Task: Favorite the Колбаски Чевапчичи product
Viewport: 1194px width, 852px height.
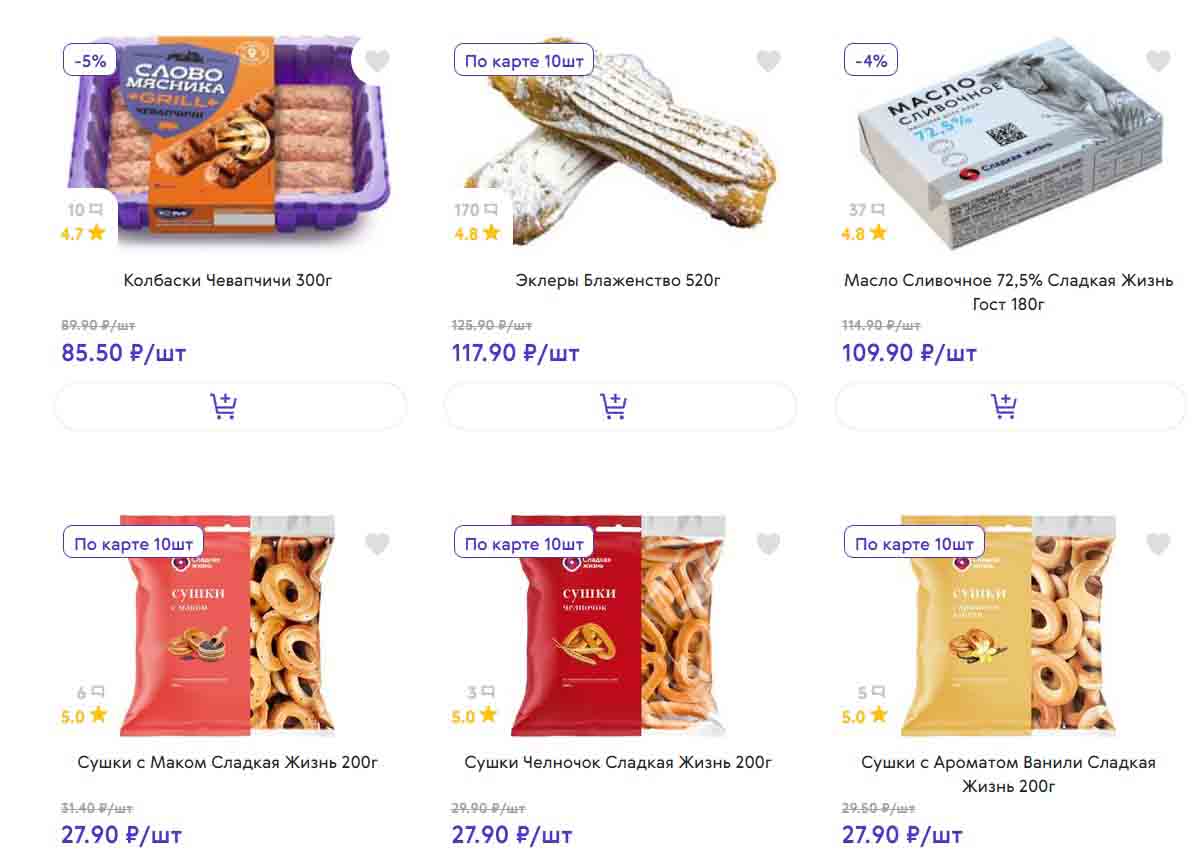Action: pos(377,61)
